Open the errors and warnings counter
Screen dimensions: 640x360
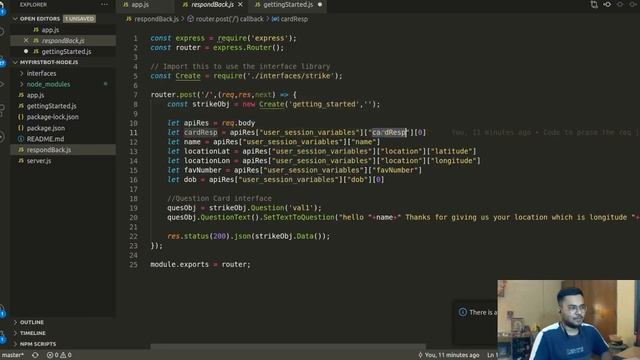[59, 355]
